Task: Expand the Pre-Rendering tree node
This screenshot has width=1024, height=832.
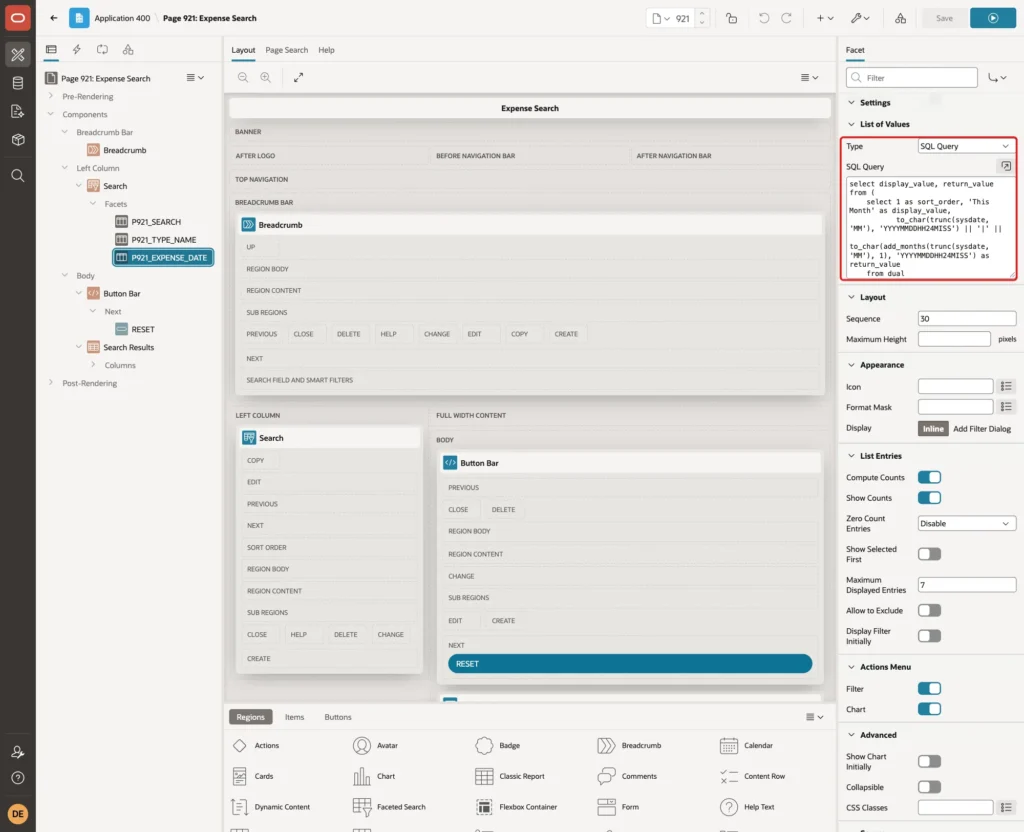Action: [51, 96]
